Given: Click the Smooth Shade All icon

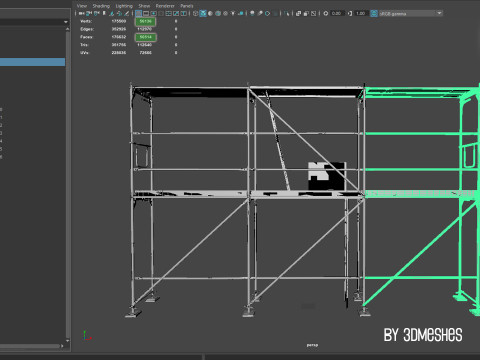Looking at the screenshot, I should coord(203,13).
